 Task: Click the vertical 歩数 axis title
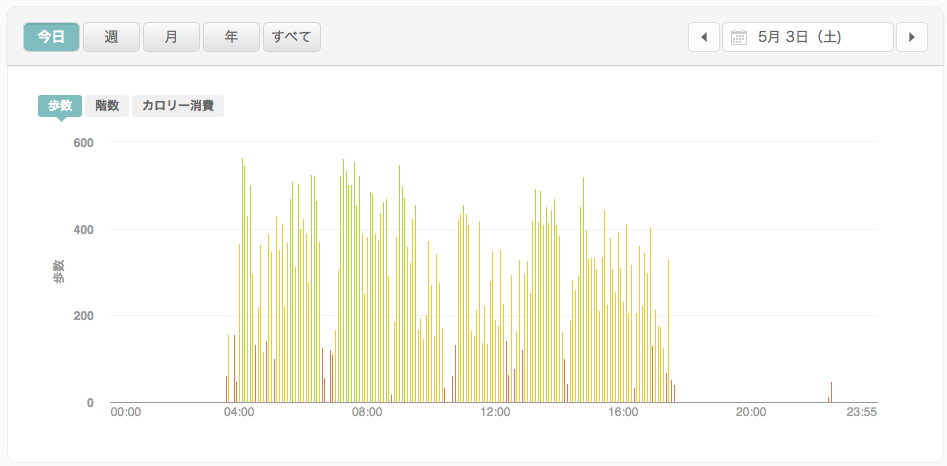coord(59,272)
